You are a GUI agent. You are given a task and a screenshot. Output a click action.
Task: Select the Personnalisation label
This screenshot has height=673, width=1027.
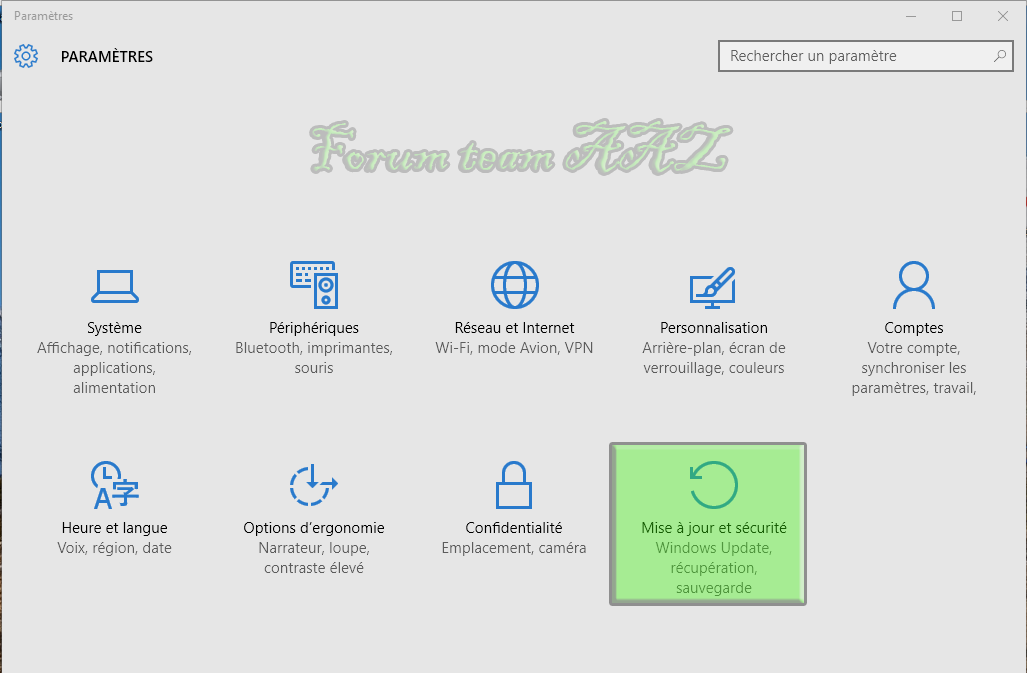(x=713, y=328)
